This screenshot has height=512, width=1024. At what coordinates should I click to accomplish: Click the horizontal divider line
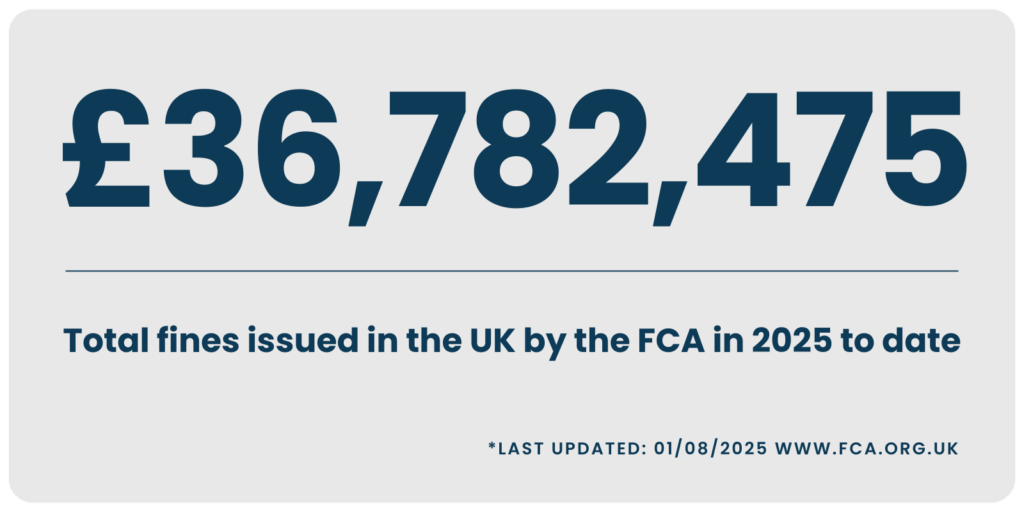point(512,271)
